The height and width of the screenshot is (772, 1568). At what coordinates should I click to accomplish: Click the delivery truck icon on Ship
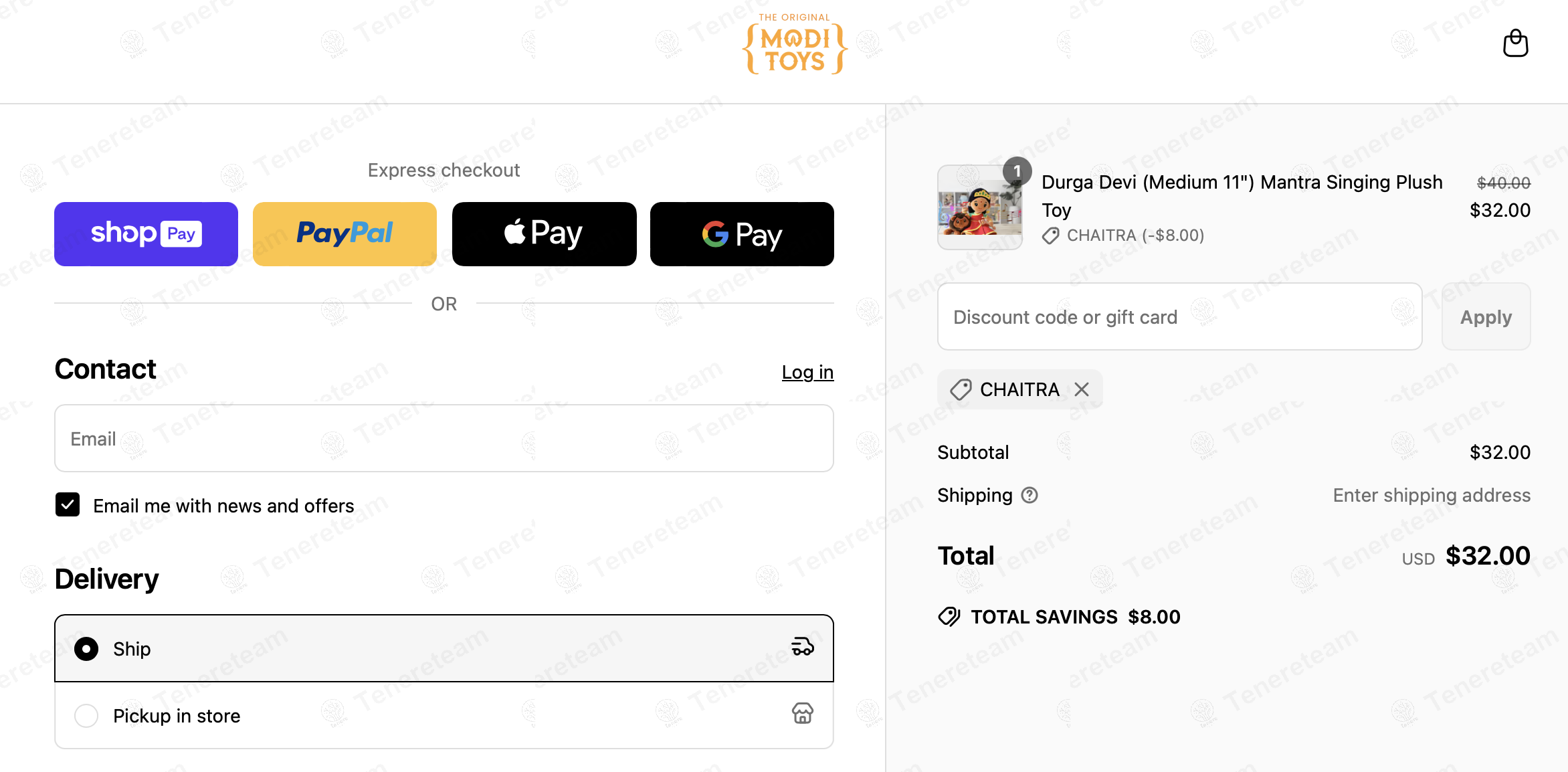click(803, 647)
